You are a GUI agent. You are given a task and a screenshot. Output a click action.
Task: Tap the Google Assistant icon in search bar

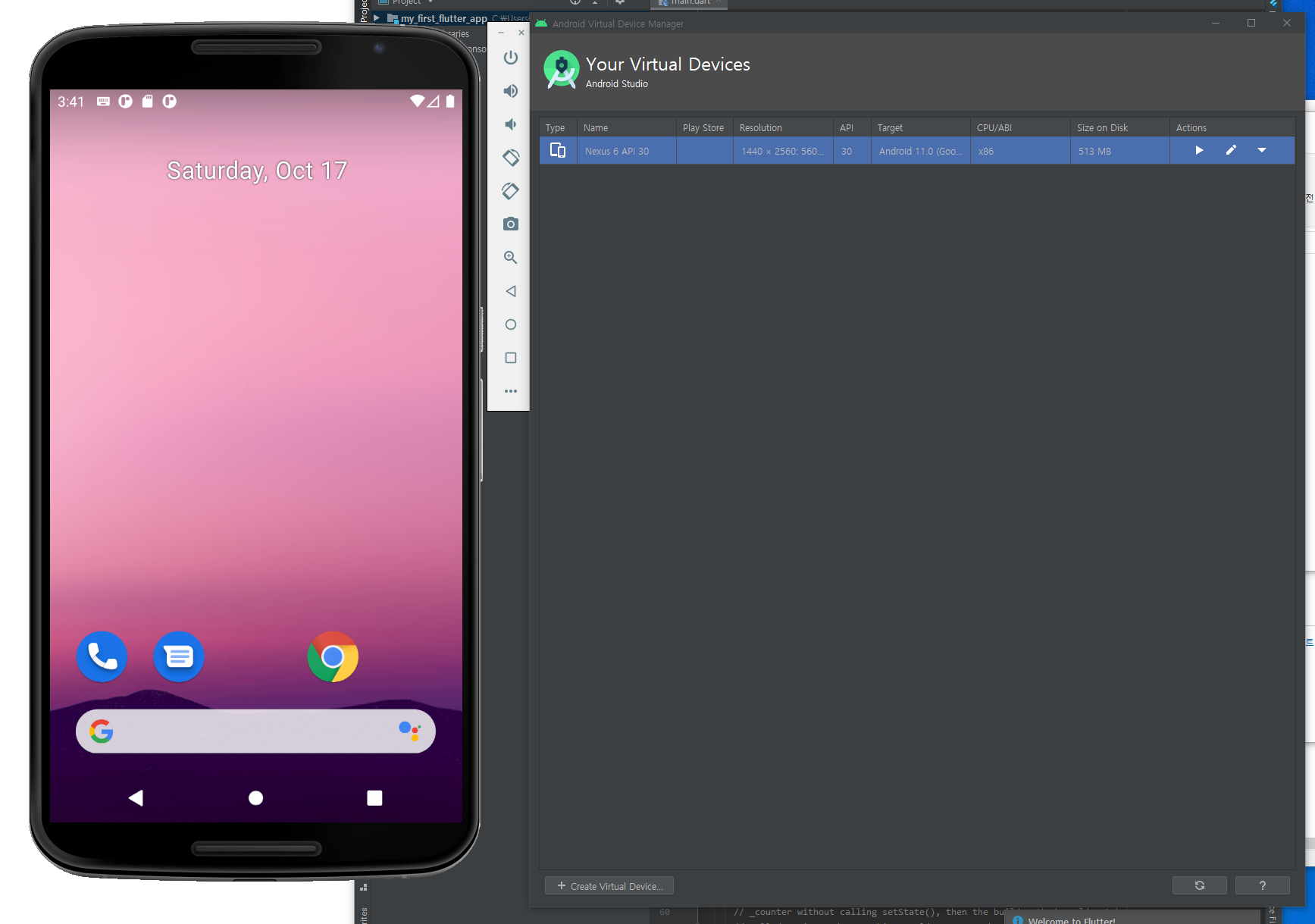[x=409, y=731]
